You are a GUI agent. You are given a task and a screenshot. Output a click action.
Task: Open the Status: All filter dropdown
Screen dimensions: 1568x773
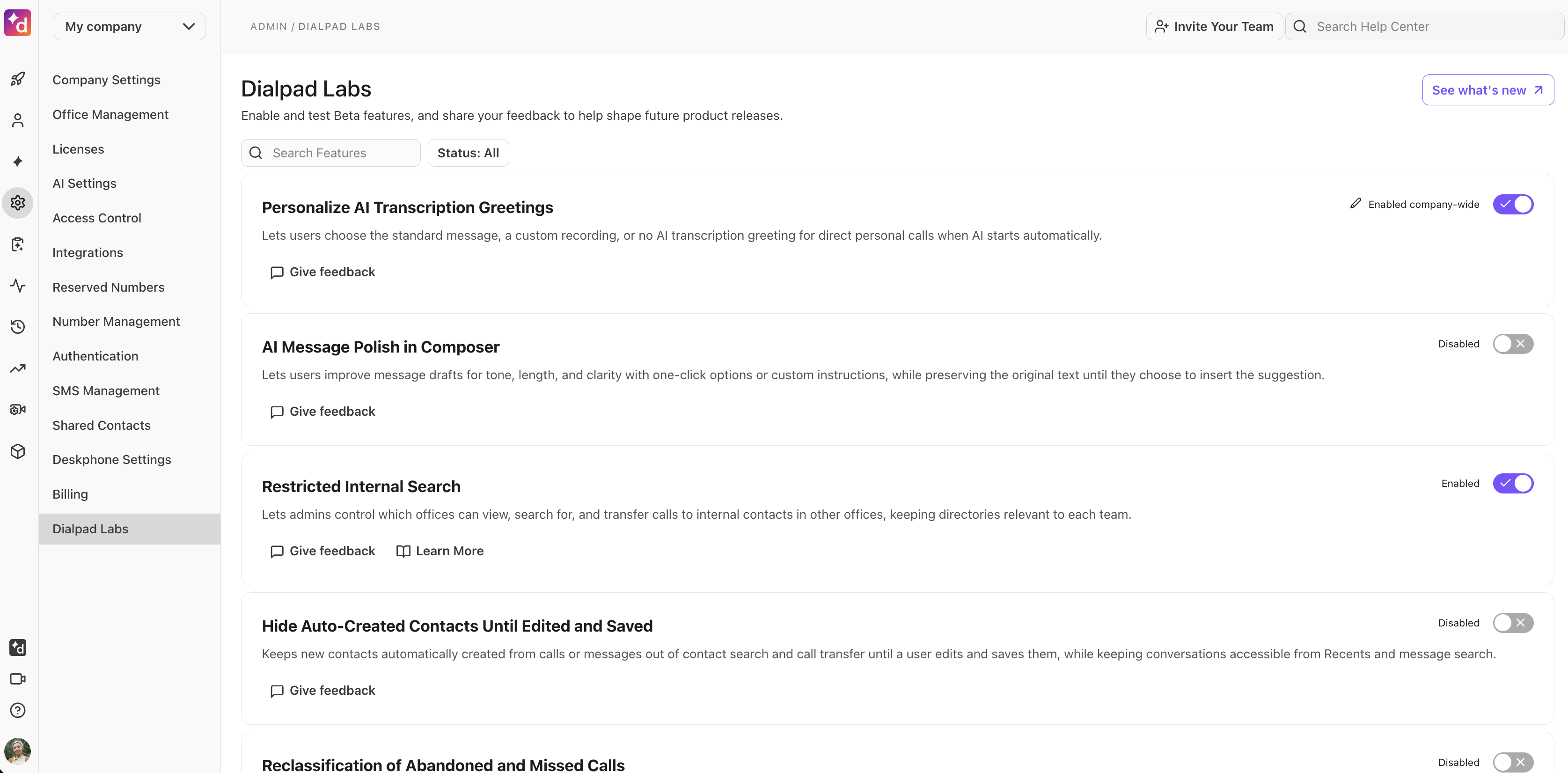(468, 153)
